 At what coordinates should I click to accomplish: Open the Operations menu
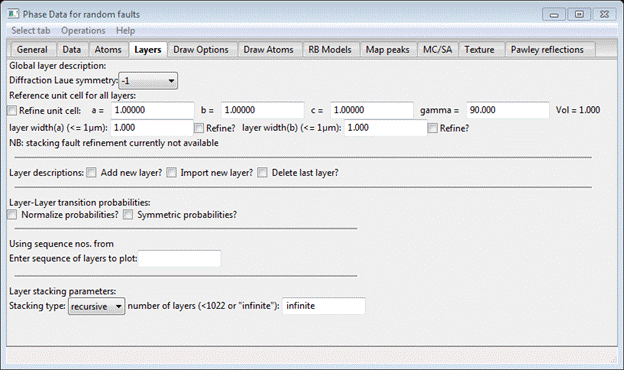pos(83,31)
